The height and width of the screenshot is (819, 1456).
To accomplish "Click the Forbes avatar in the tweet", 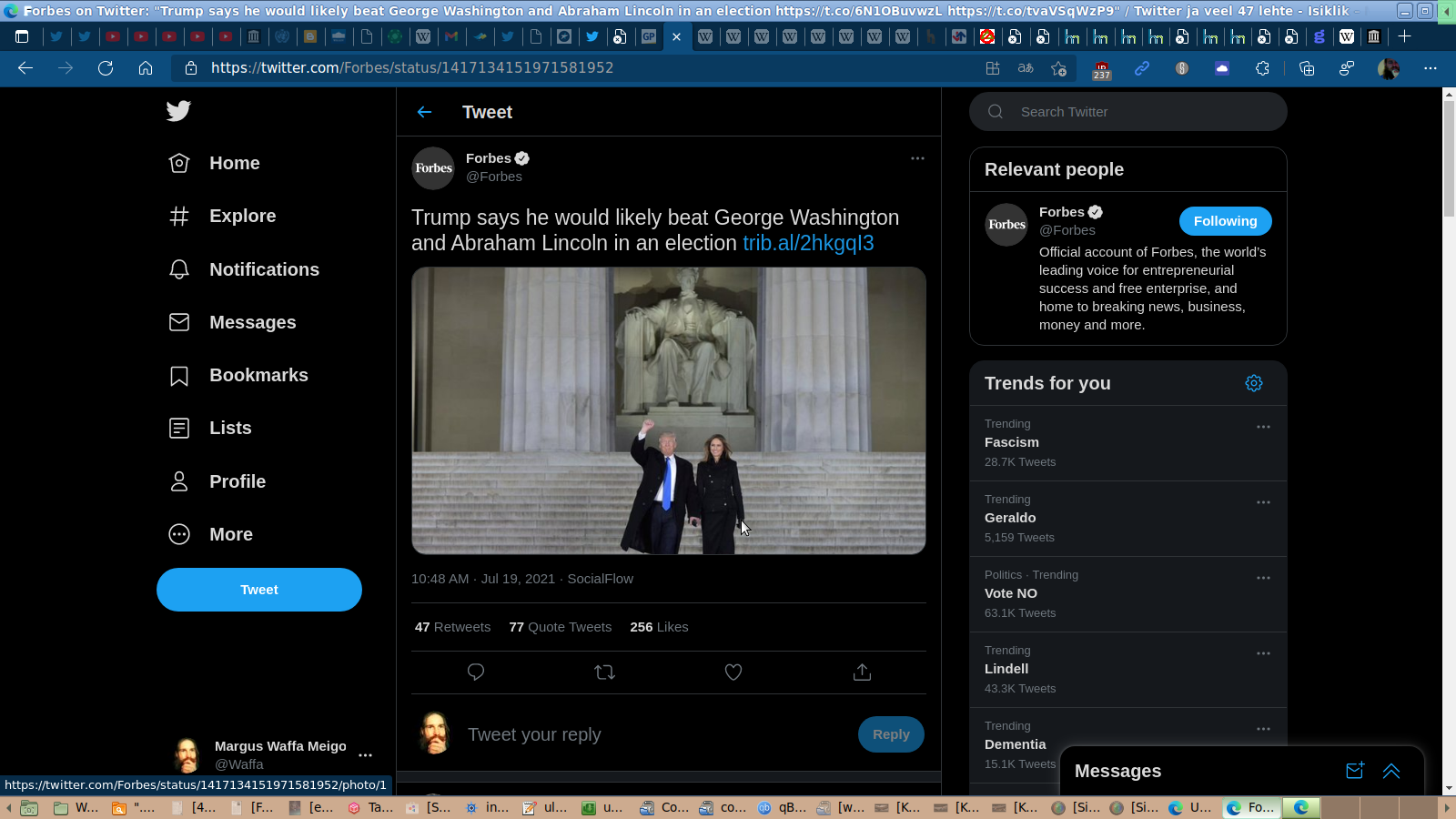I will pos(433,168).
